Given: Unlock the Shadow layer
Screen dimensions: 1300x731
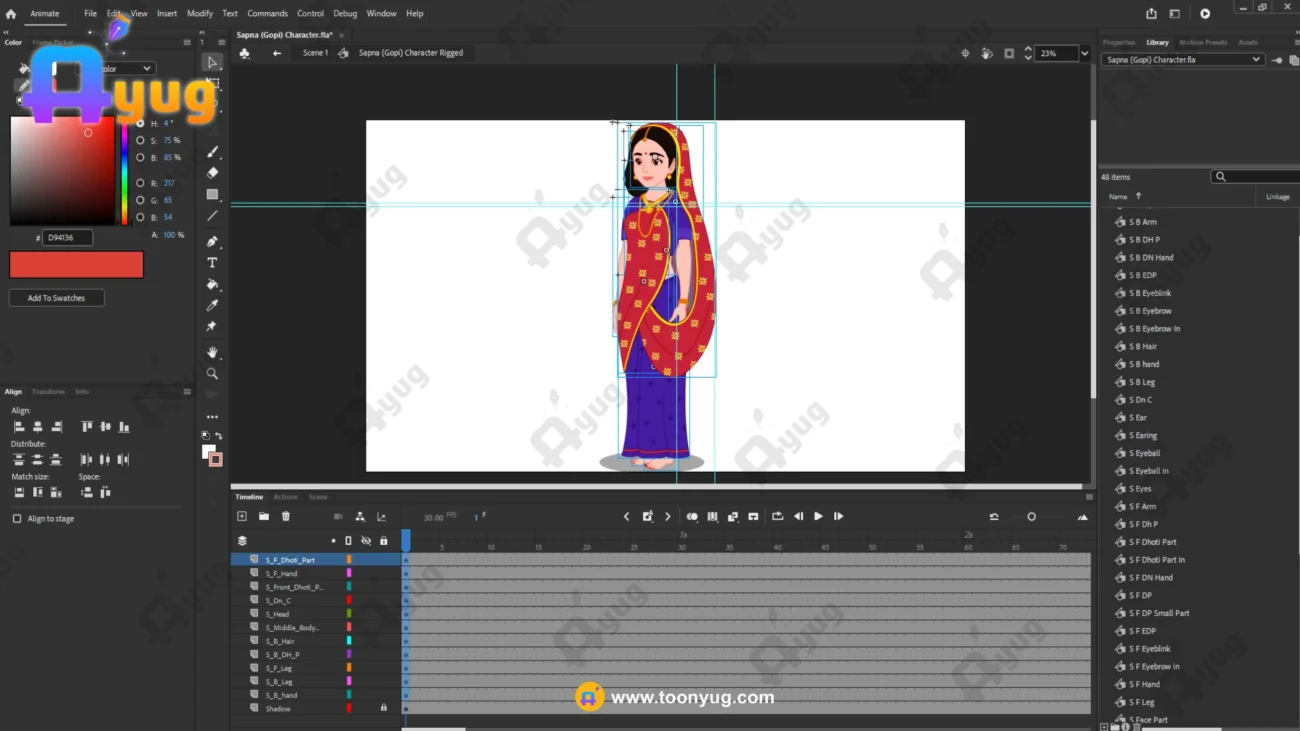Looking at the screenshot, I should tap(383, 708).
